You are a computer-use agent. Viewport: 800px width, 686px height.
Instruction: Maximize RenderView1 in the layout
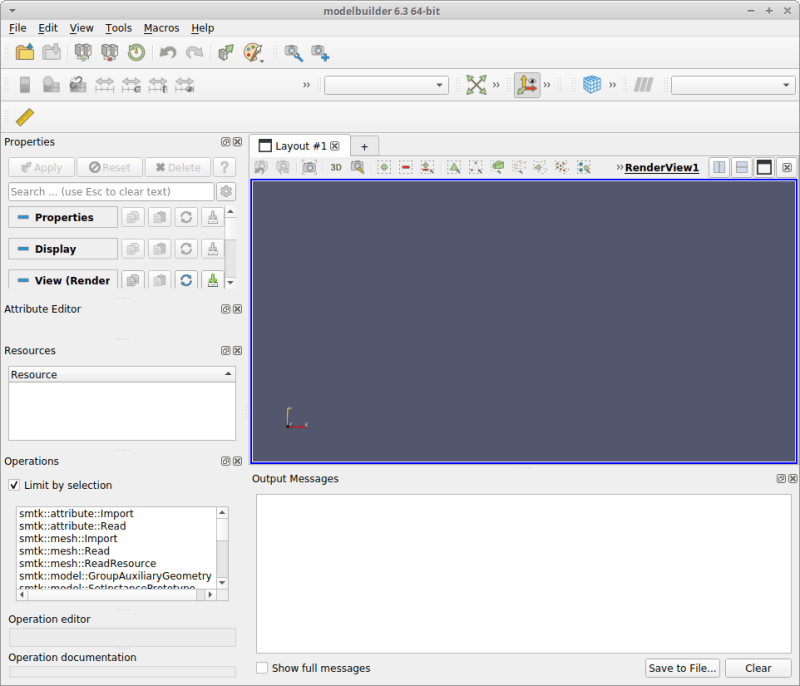click(x=764, y=167)
